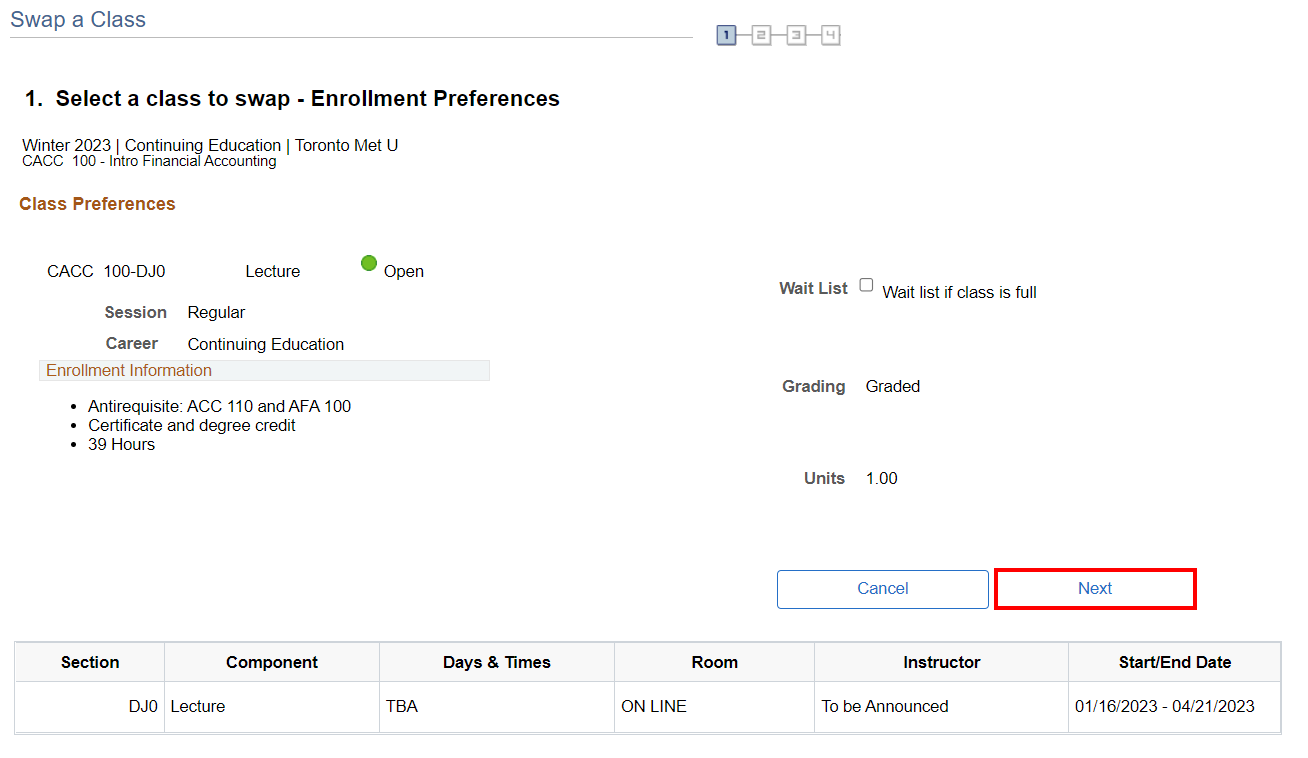Click the Section column header
The image size is (1308, 758).
pyautogui.click(x=90, y=662)
